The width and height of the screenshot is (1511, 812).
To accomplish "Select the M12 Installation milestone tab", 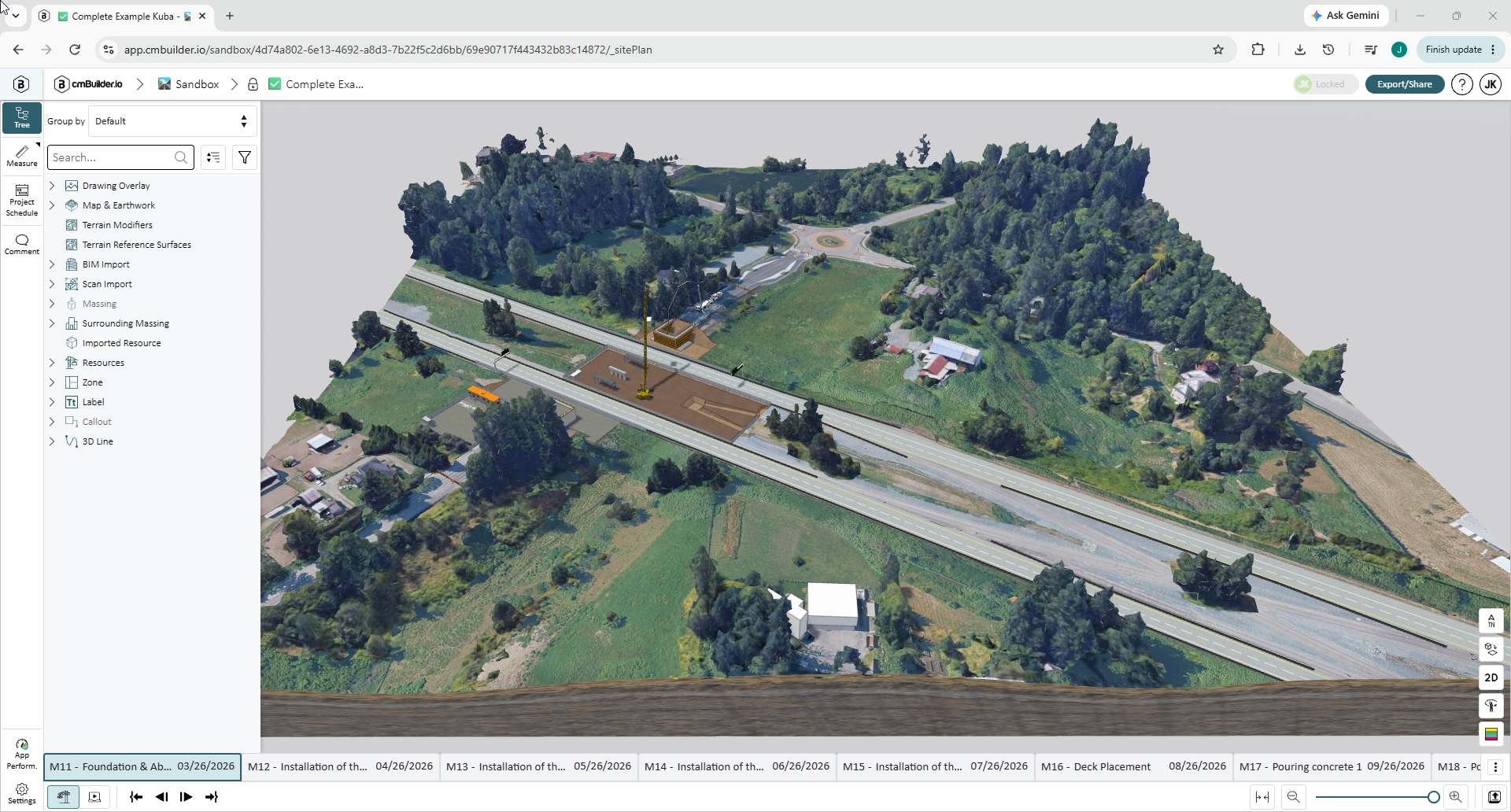I will click(340, 766).
